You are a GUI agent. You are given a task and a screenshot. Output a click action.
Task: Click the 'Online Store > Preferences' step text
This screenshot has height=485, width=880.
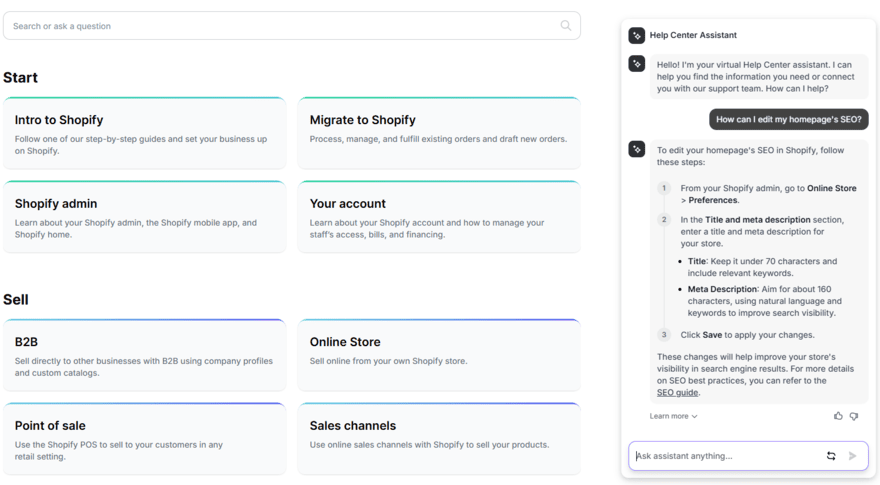[x=769, y=194]
